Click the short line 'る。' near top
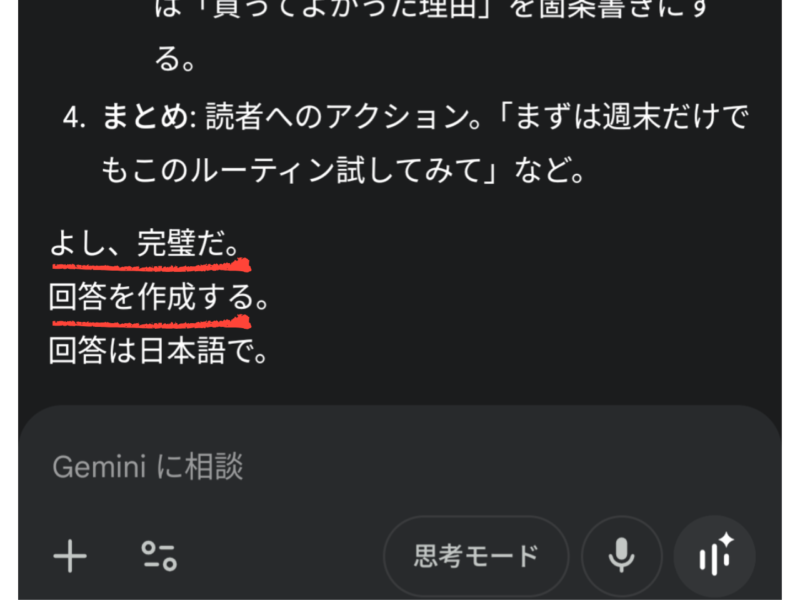 point(174,59)
